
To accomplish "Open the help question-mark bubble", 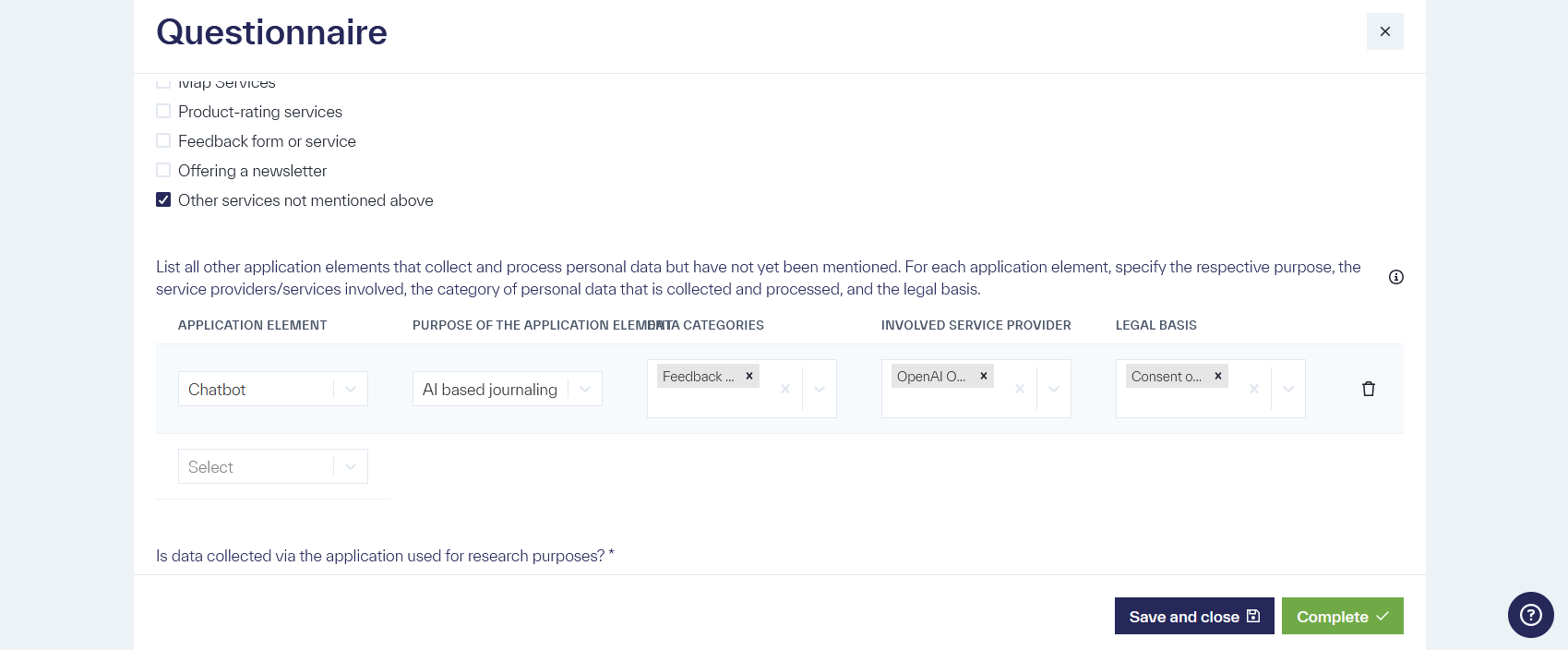I will (1530, 615).
